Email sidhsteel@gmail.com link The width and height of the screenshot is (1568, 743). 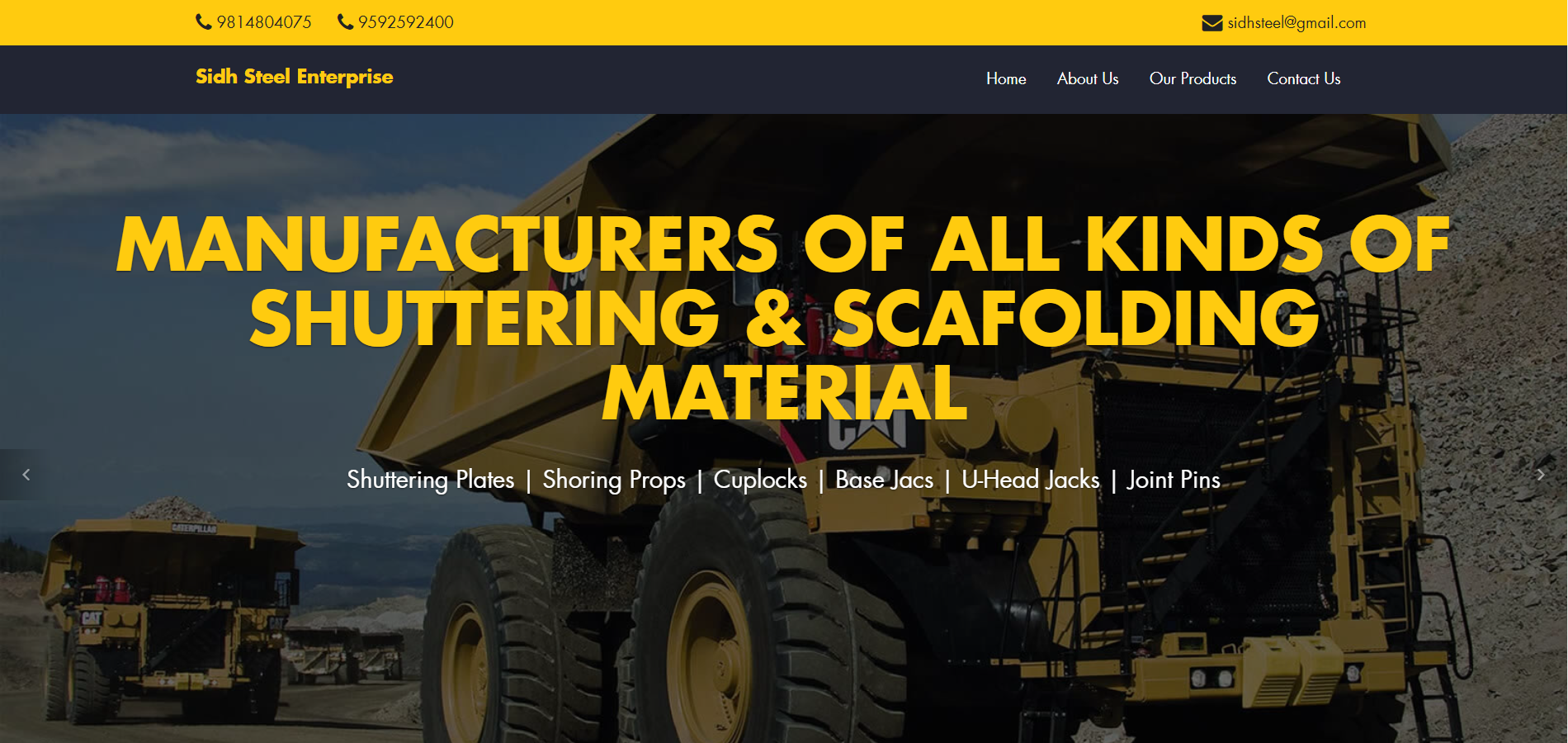(1296, 23)
